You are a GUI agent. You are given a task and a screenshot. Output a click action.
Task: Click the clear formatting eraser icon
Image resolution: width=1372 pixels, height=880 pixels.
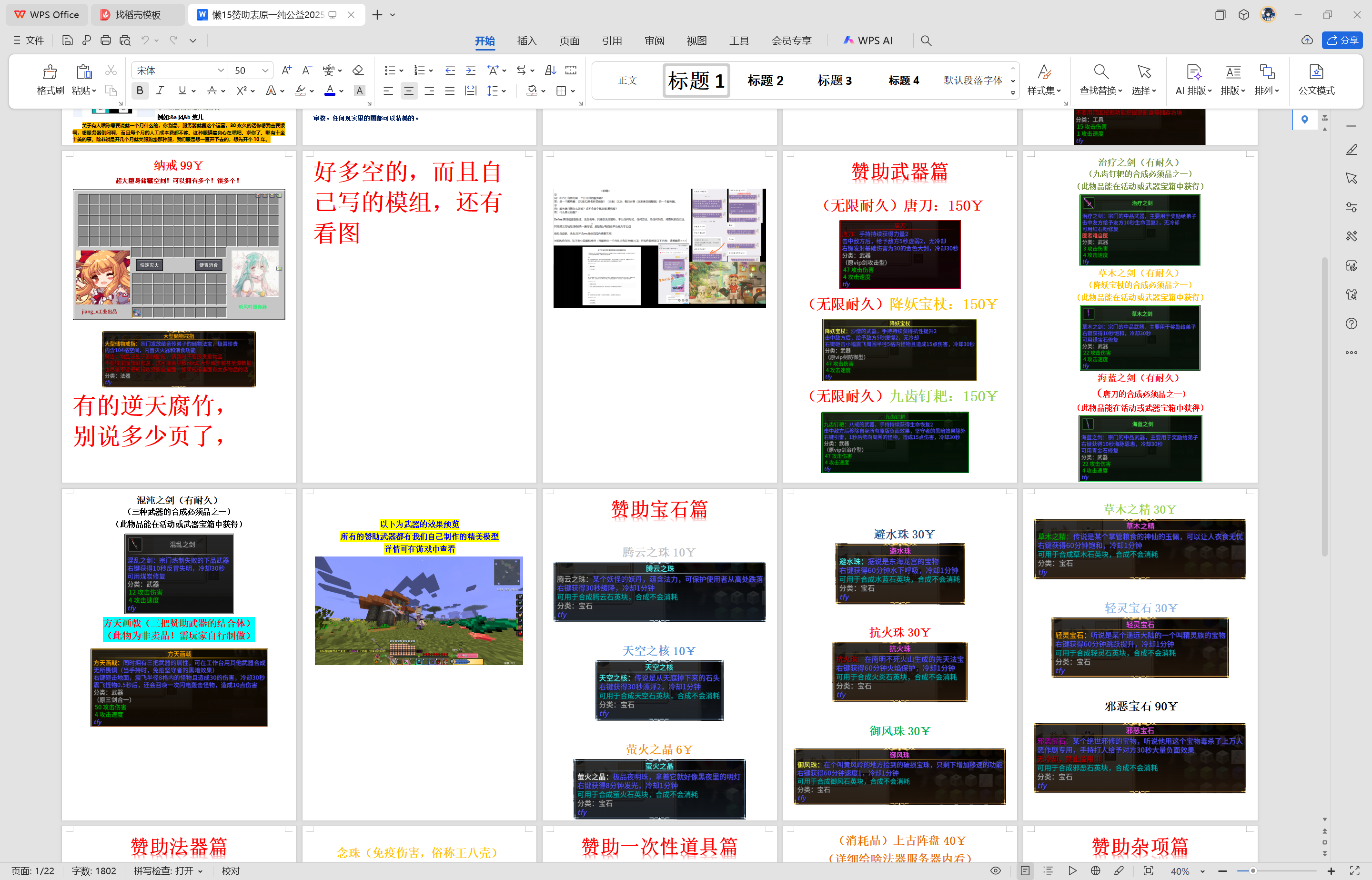pos(358,71)
